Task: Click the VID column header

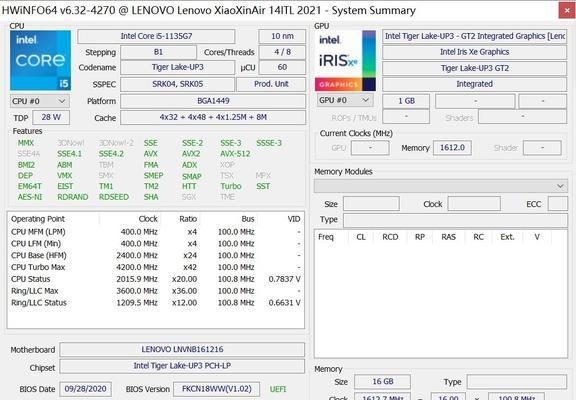Action: click(294, 219)
